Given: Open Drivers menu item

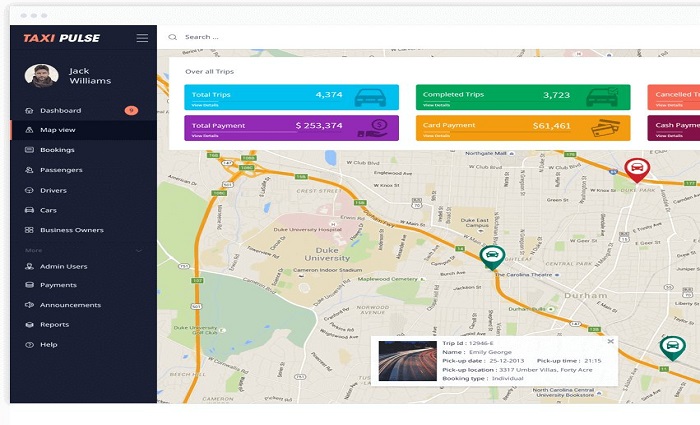Looking at the screenshot, I should pyautogui.click(x=83, y=190).
